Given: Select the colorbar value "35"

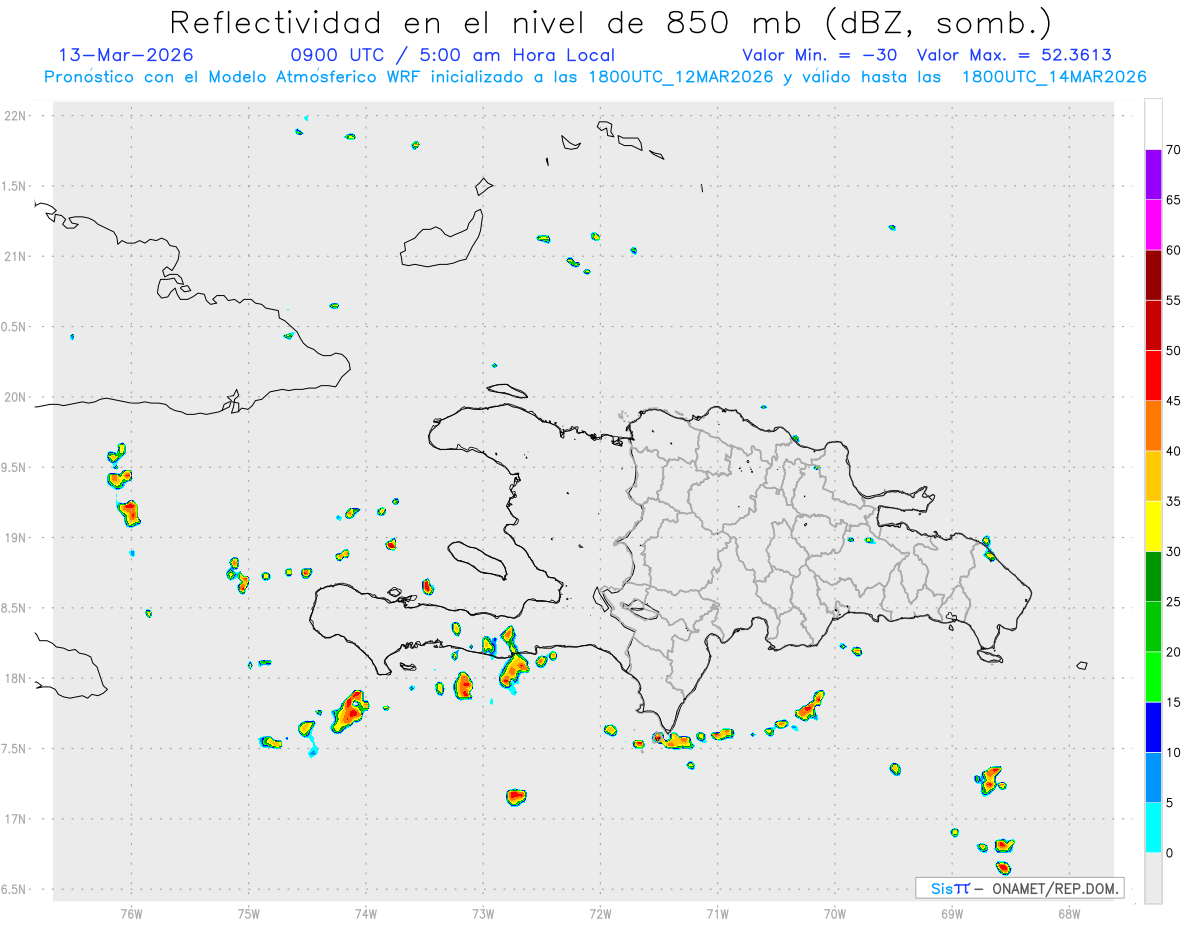Looking at the screenshot, I should click(x=1174, y=501).
